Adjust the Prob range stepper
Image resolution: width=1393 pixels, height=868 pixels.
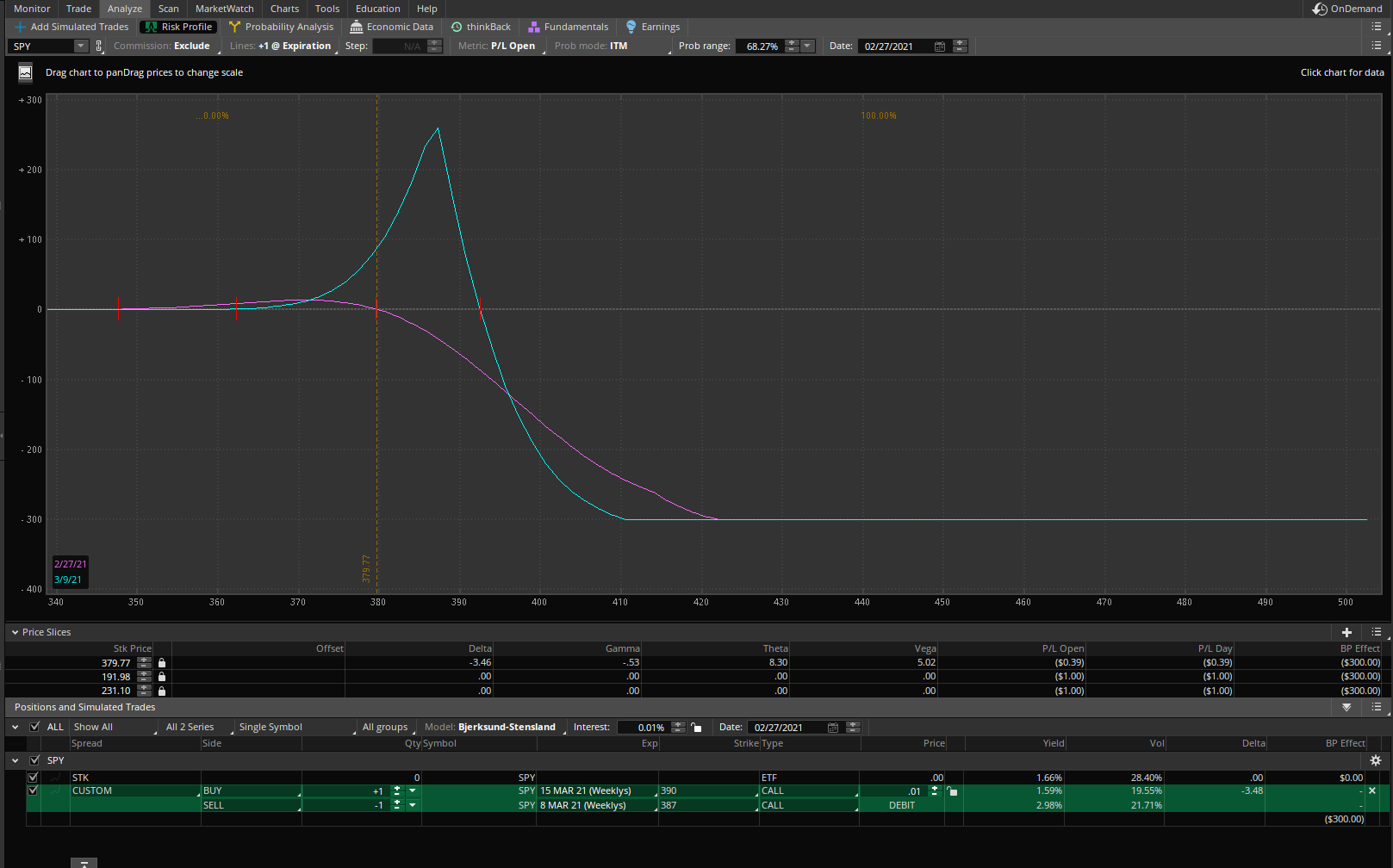793,46
